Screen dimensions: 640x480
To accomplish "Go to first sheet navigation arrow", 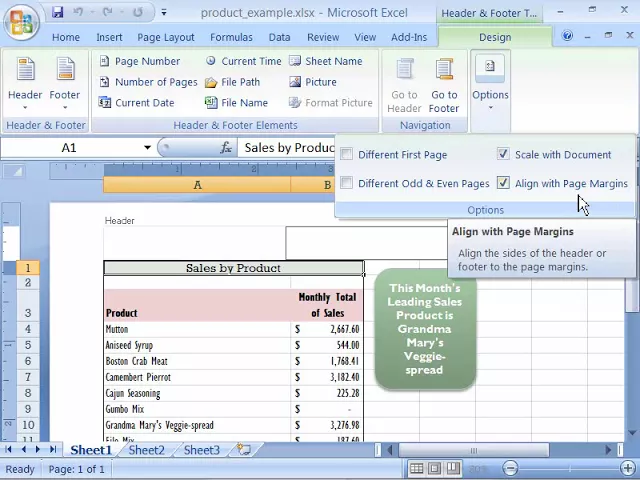I will (x=9, y=449).
